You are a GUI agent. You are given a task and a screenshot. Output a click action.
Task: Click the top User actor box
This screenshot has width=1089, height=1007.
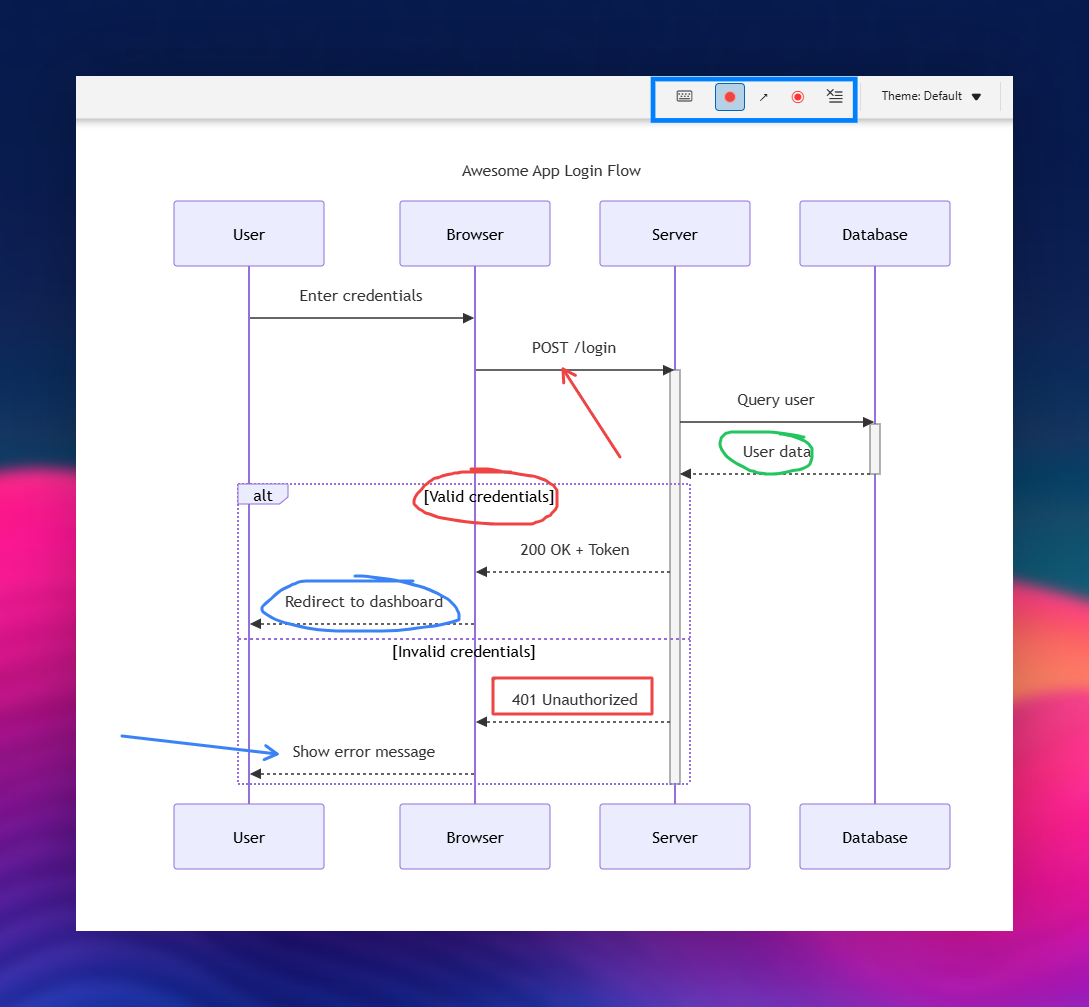click(249, 234)
